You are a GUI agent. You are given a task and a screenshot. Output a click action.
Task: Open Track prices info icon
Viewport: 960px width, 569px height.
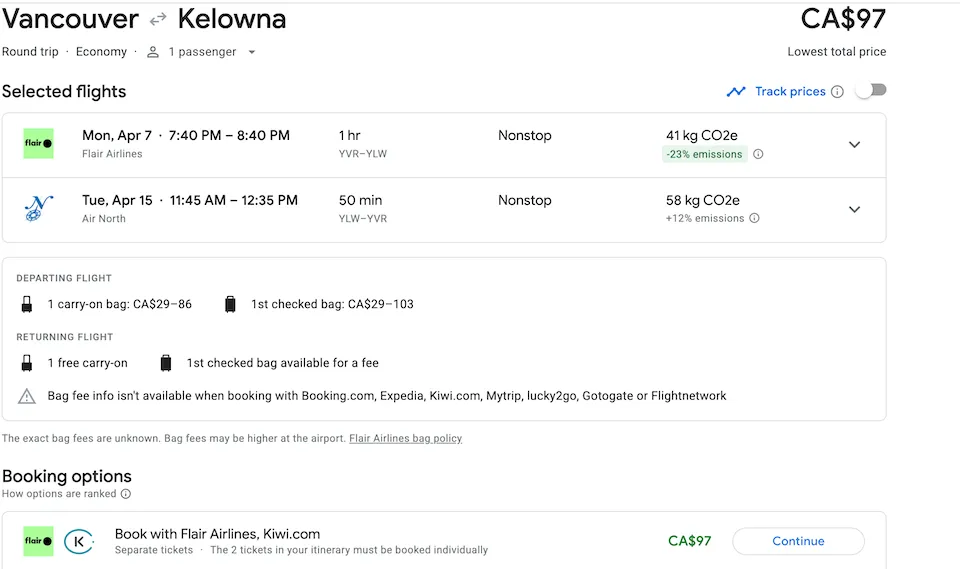click(837, 92)
